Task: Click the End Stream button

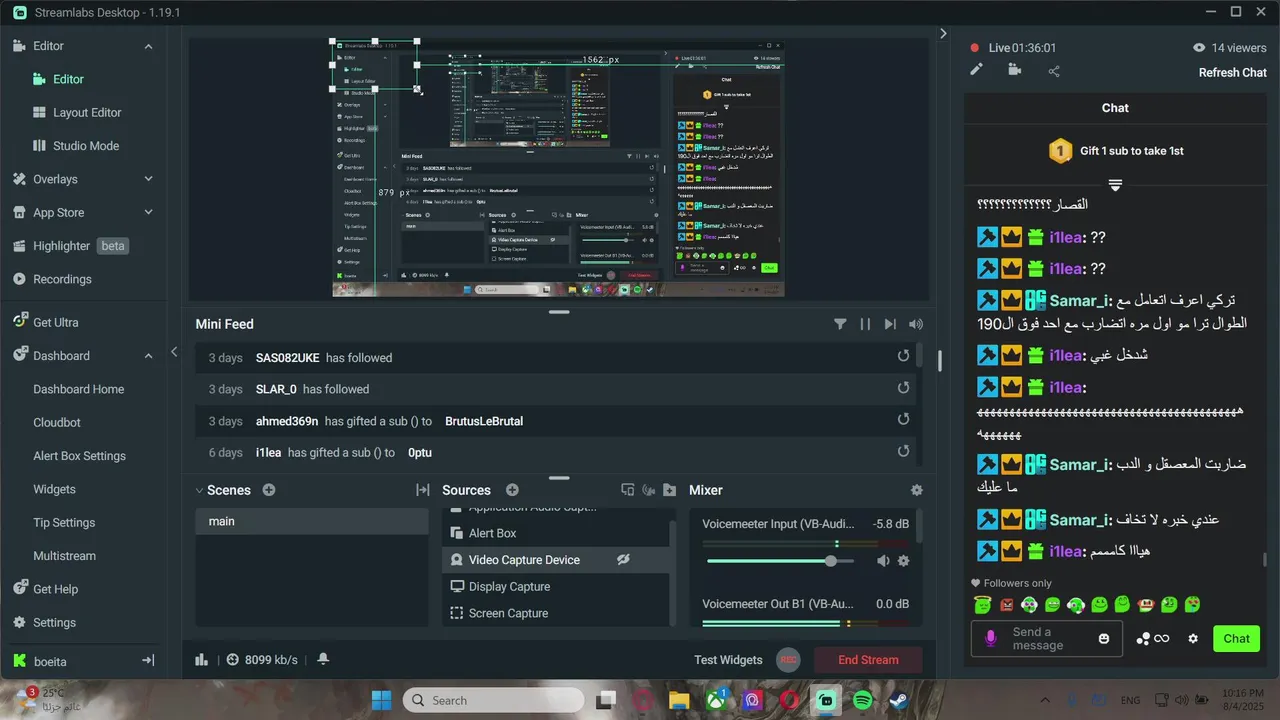Action: click(x=868, y=660)
